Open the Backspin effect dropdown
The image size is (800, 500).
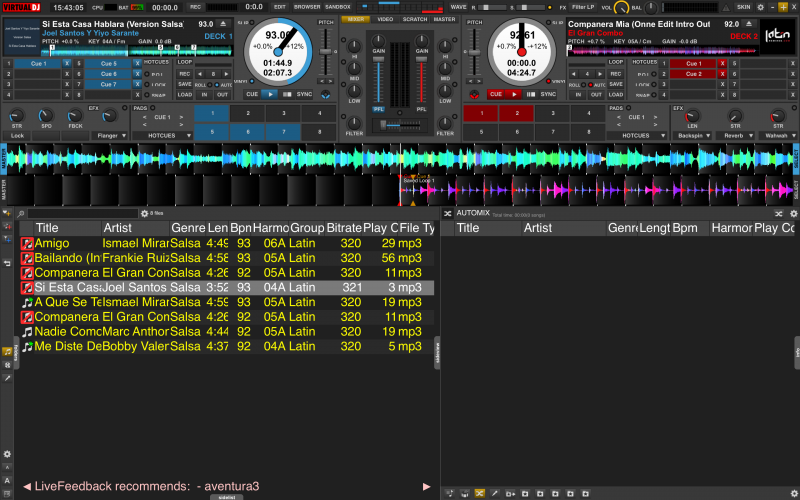tap(692, 136)
